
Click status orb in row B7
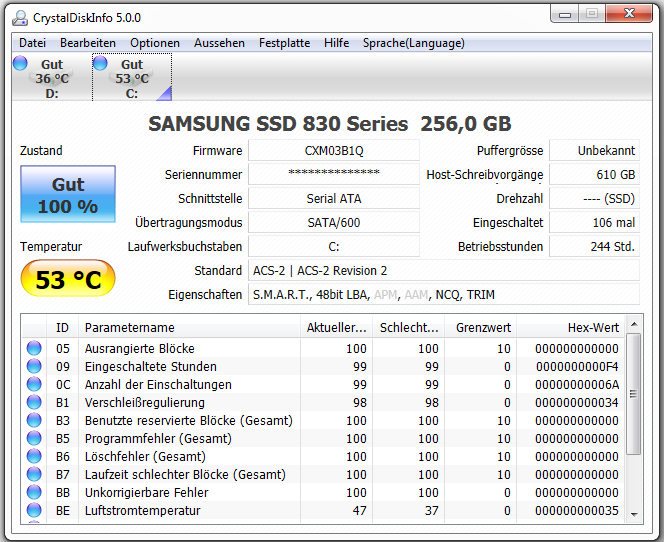[34, 474]
